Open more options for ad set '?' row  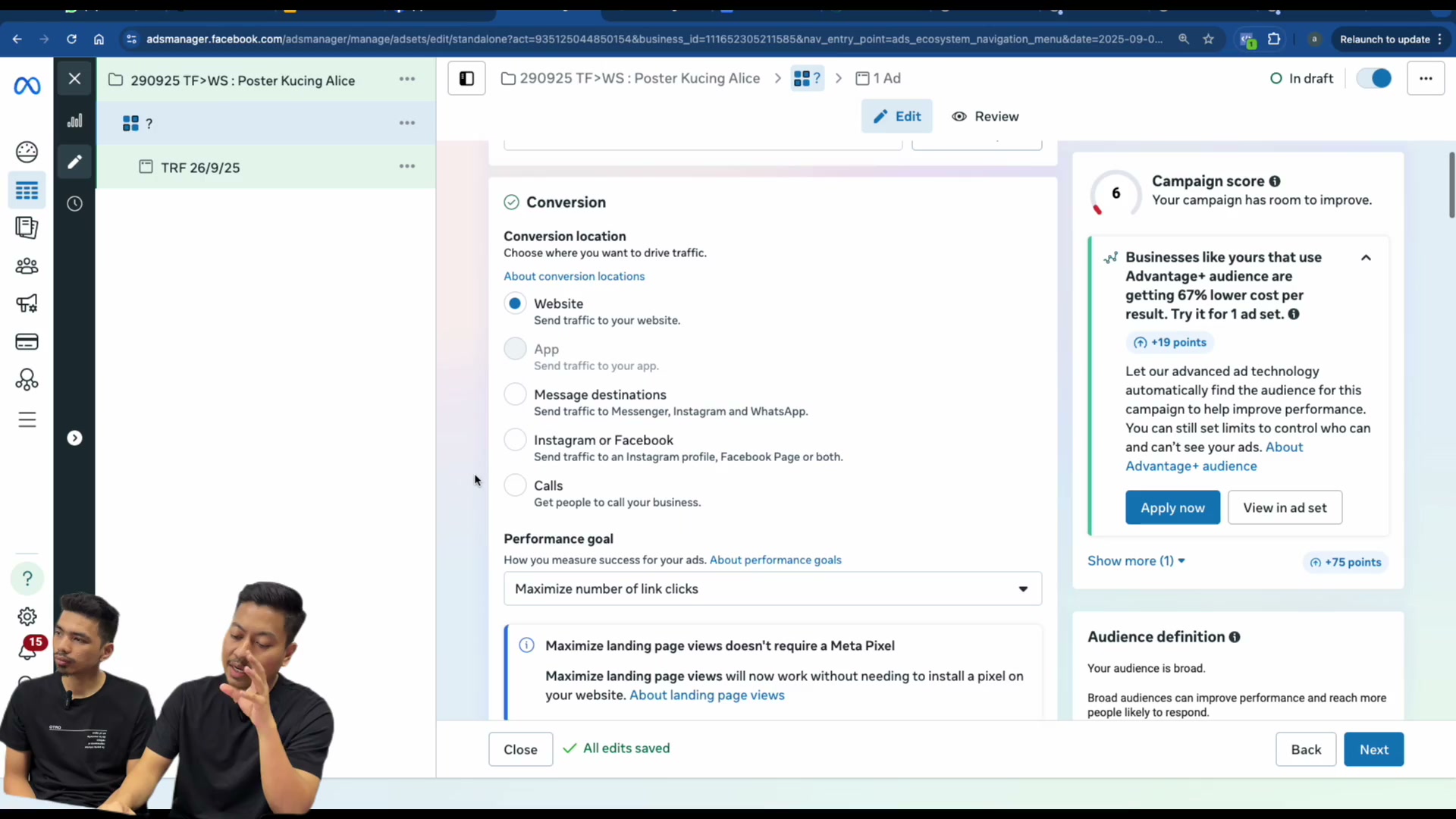[x=407, y=123]
